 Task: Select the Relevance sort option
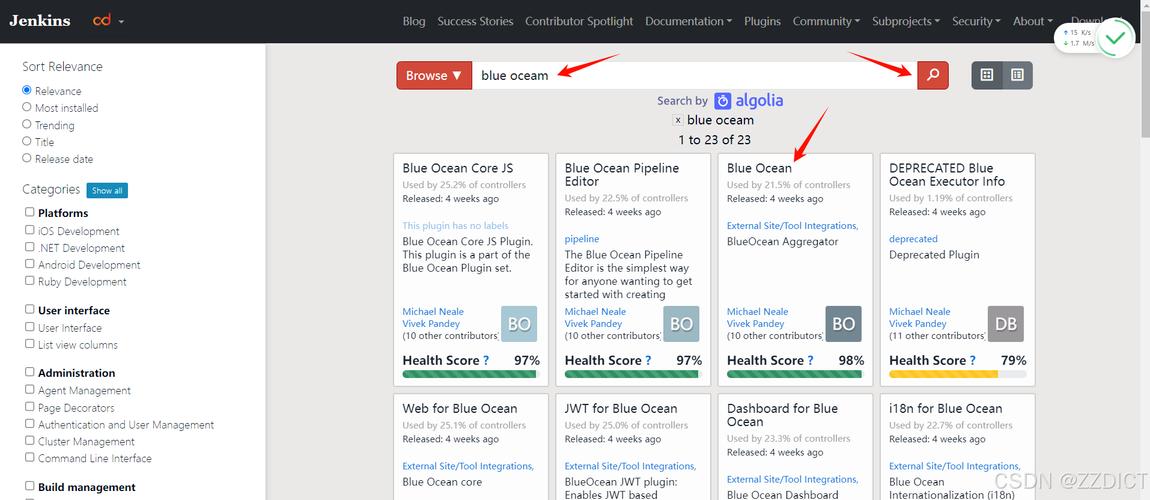click(x=27, y=90)
